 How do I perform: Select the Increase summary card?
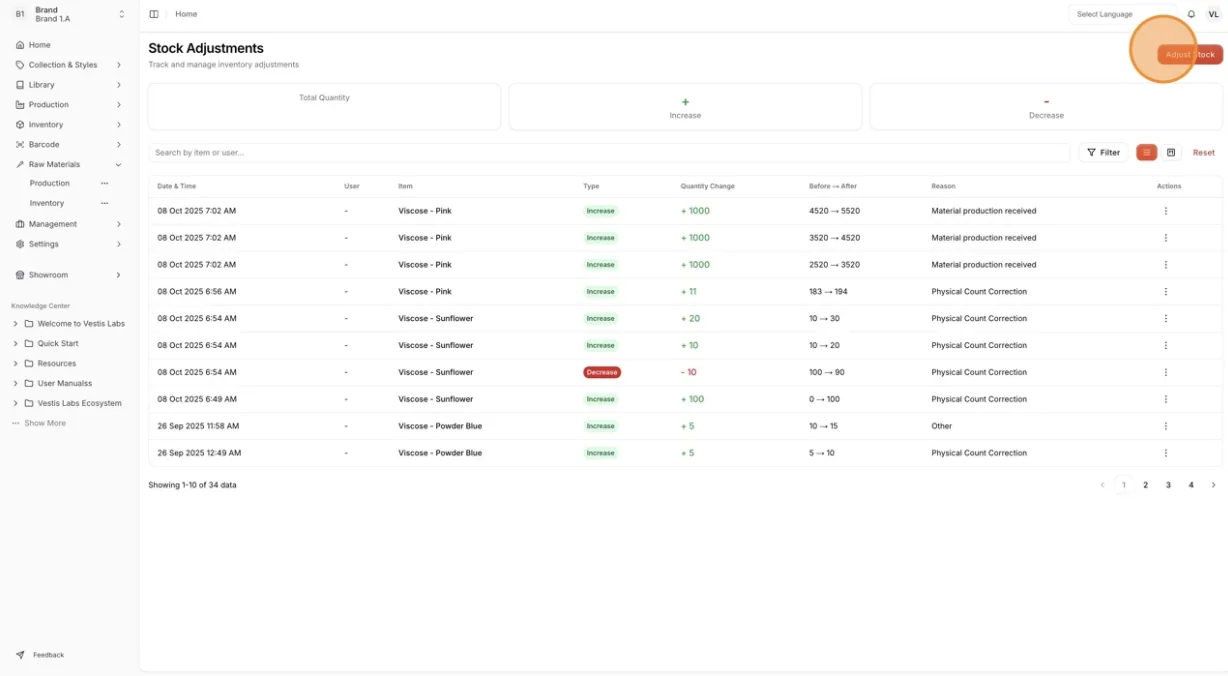(x=685, y=106)
